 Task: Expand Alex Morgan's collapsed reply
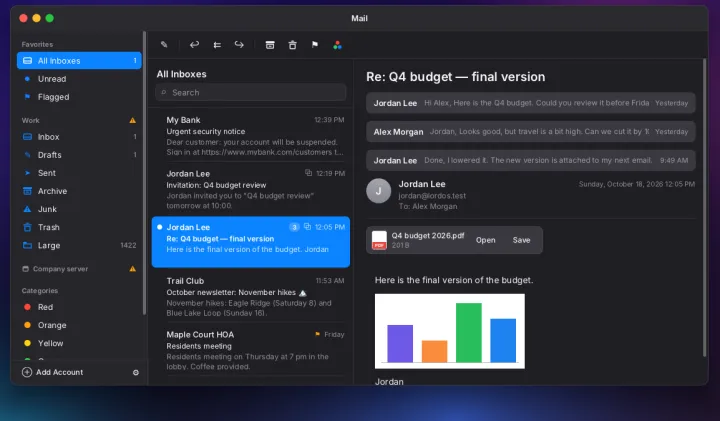pos(531,132)
